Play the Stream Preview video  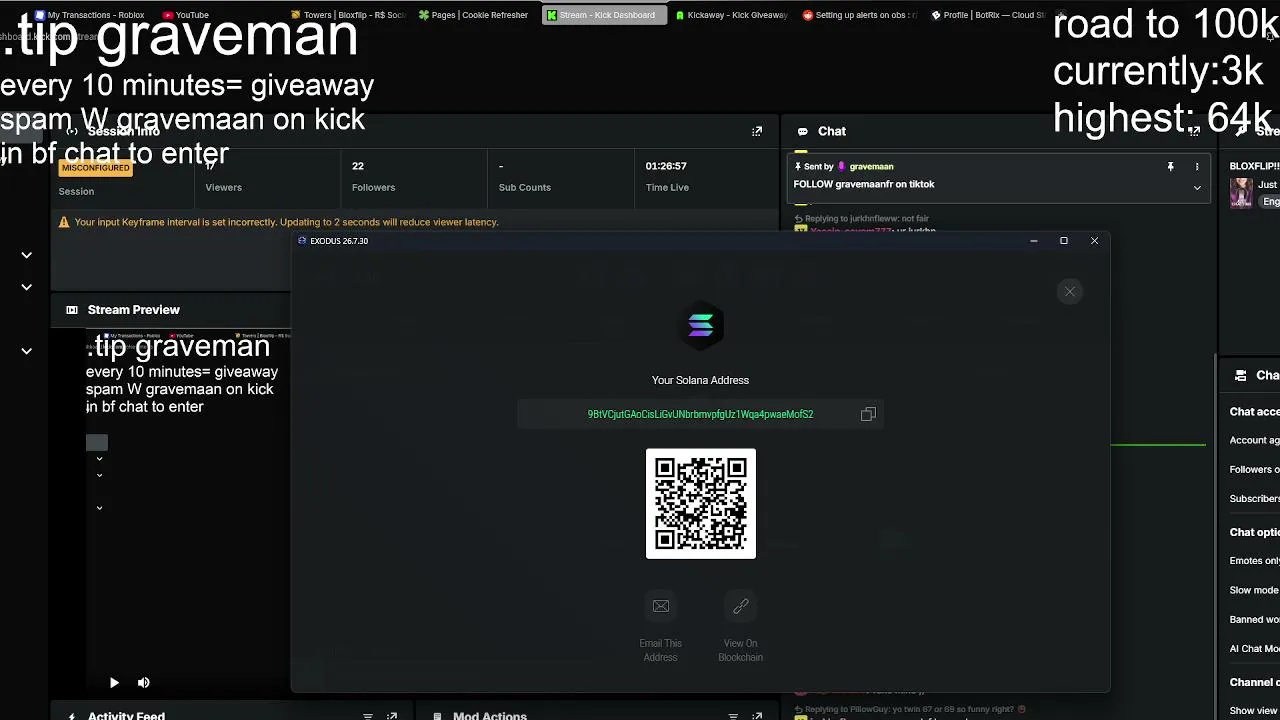[x=114, y=682]
